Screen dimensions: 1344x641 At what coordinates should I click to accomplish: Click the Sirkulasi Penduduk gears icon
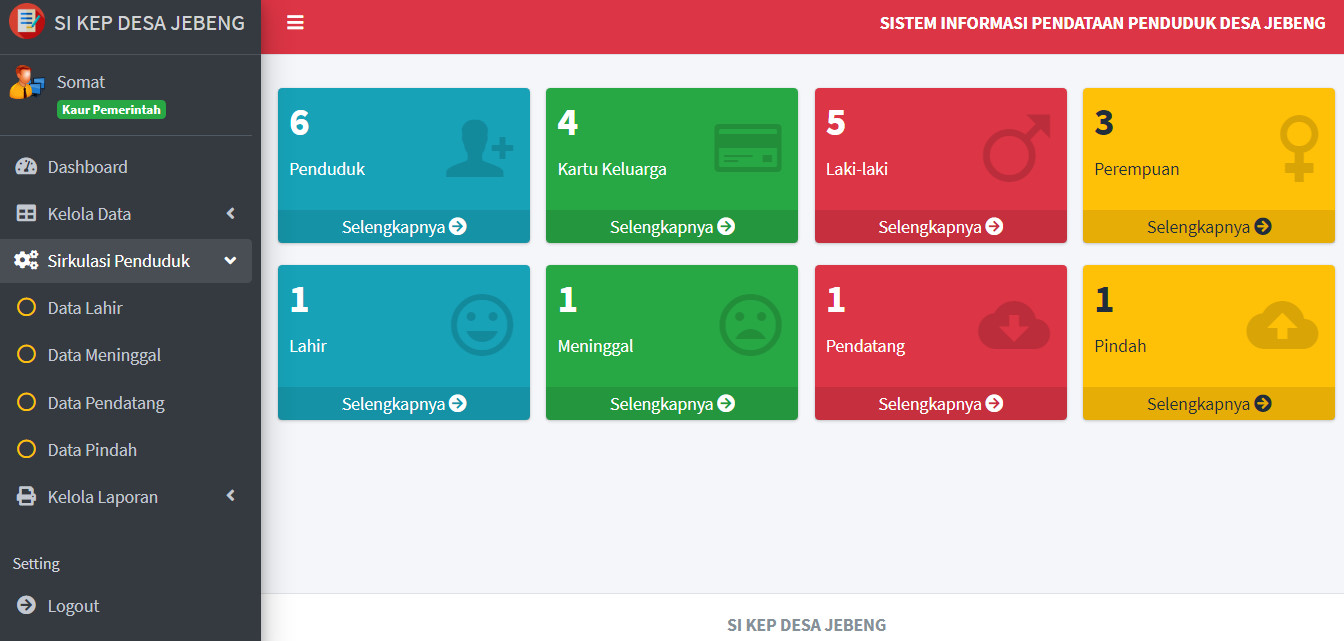(x=26, y=261)
